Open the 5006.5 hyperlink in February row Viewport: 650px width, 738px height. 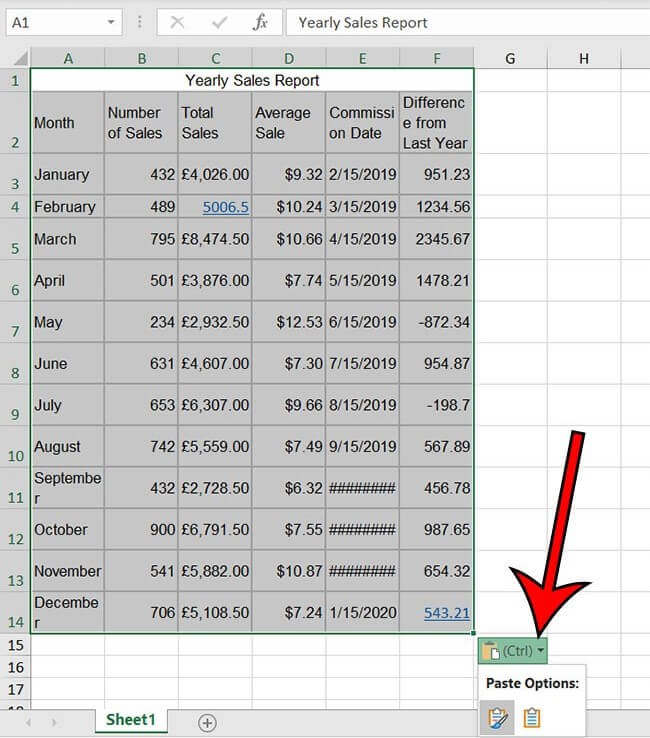pyautogui.click(x=225, y=207)
